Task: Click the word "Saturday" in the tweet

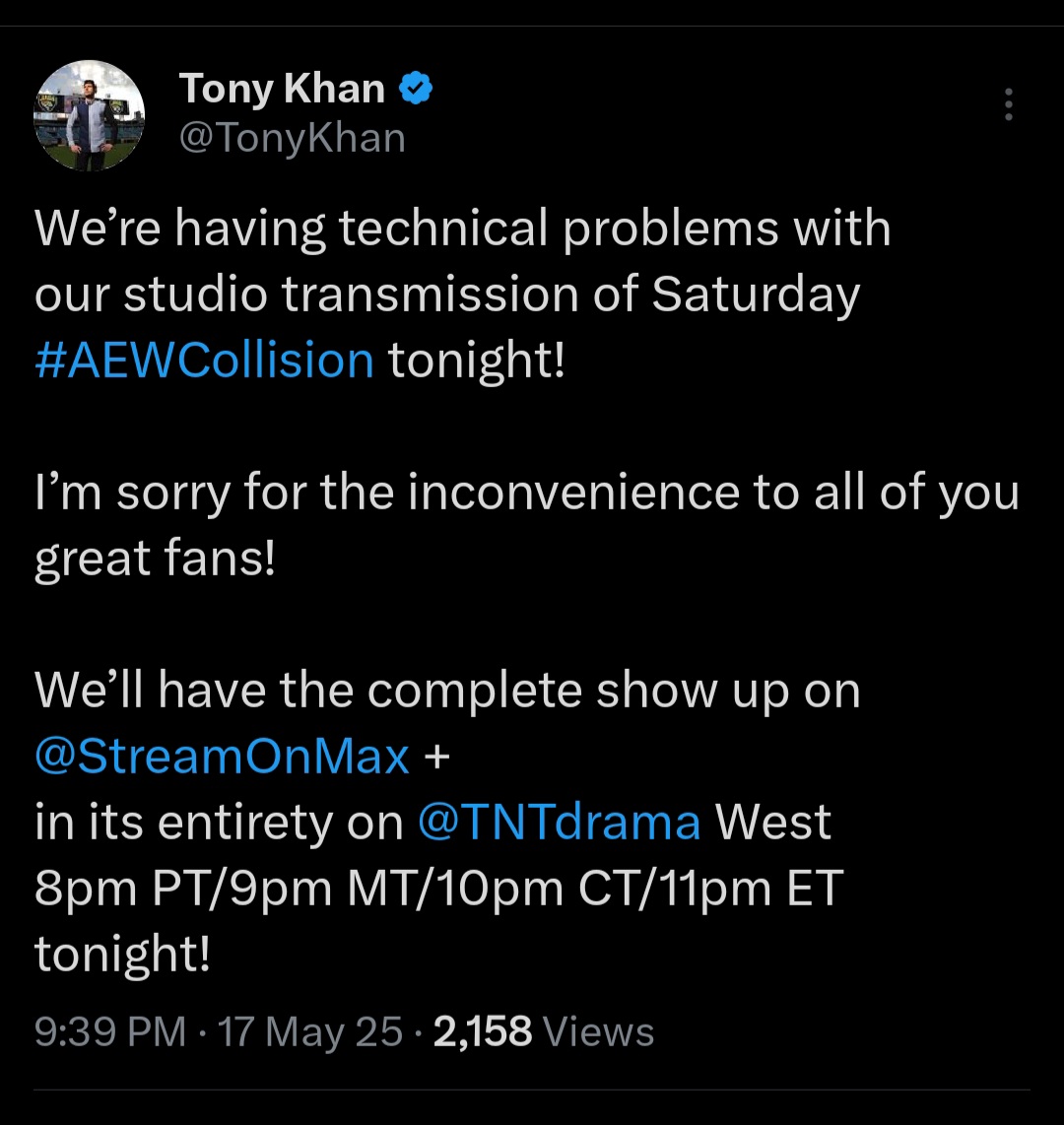Action: (x=757, y=294)
